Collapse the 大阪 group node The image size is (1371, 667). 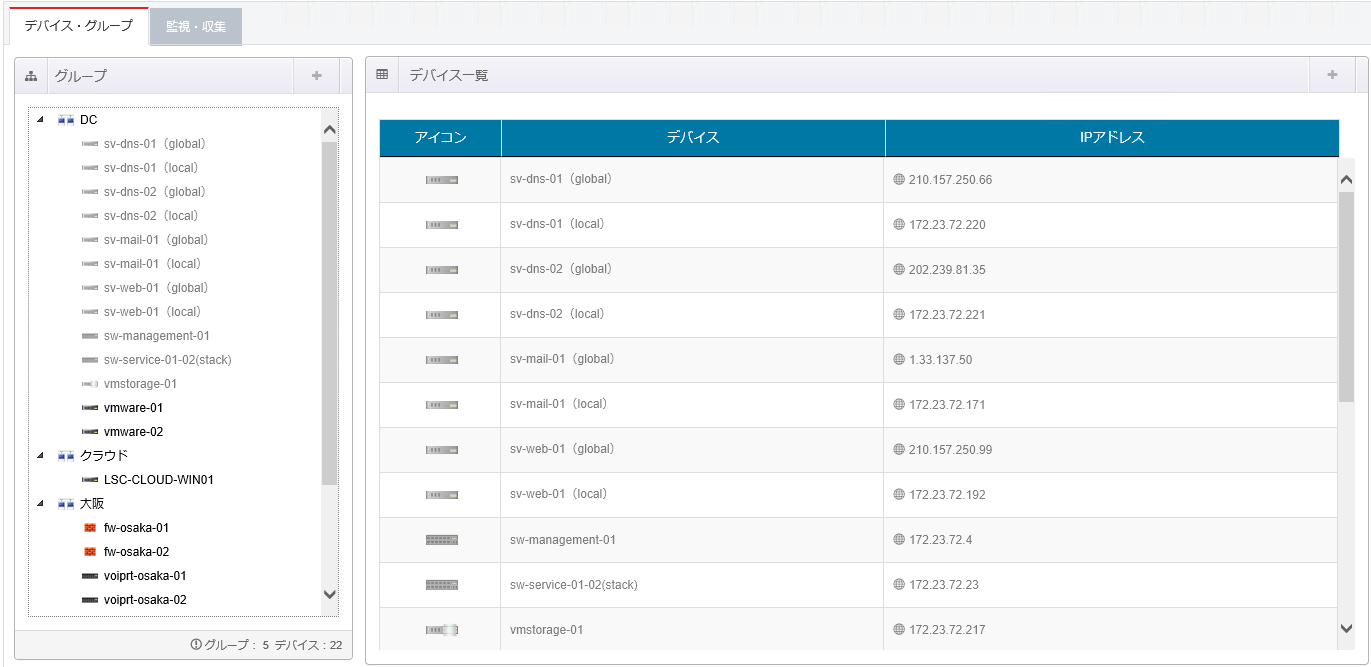40,504
